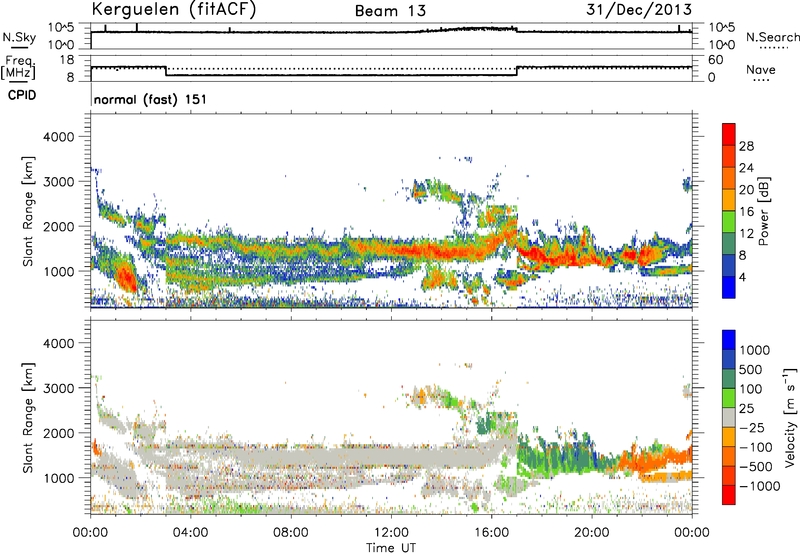Viewport: 800px width, 554px height.
Task: Click the 'N.Search' legend label
Action: point(773,37)
